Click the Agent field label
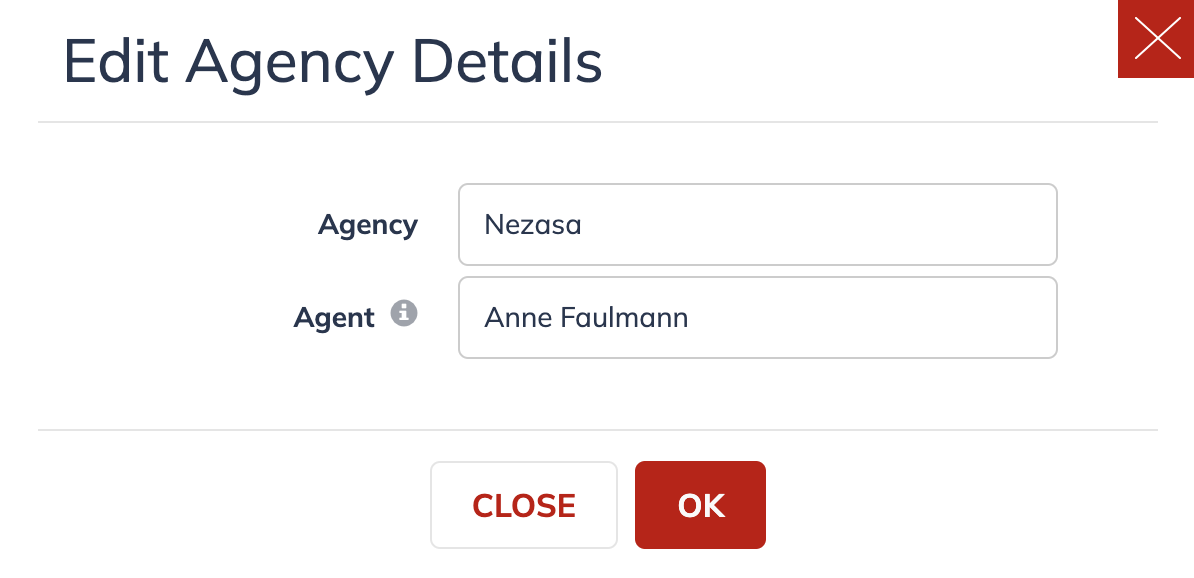Screen dimensions: 1194x578 [334, 318]
